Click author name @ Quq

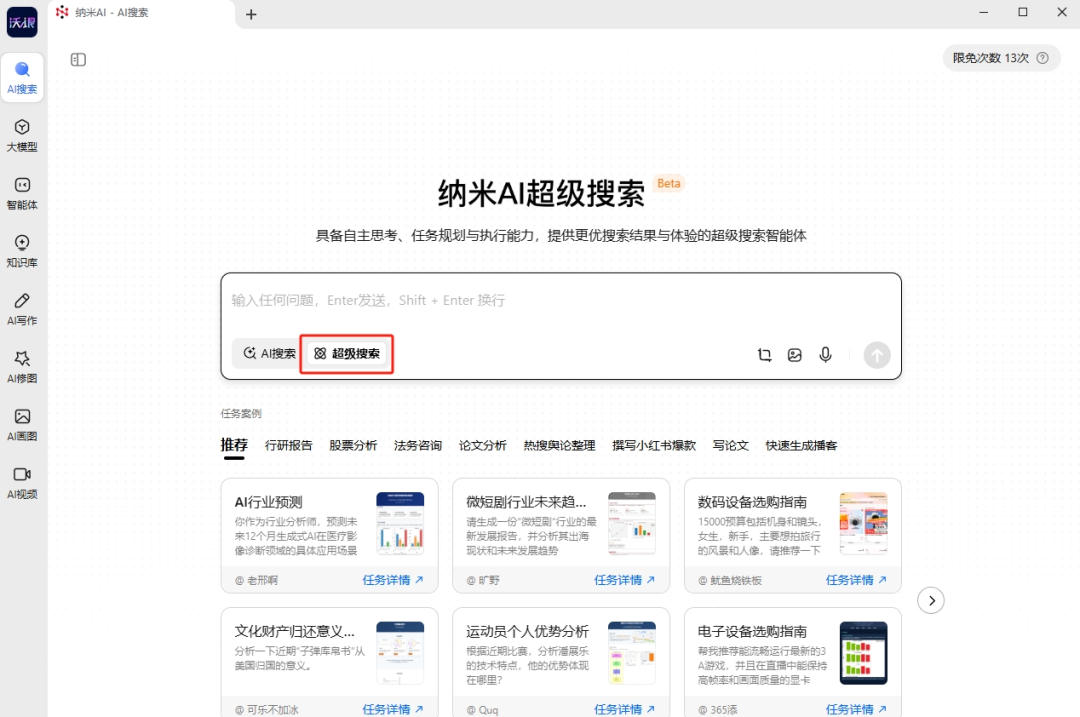[482, 709]
